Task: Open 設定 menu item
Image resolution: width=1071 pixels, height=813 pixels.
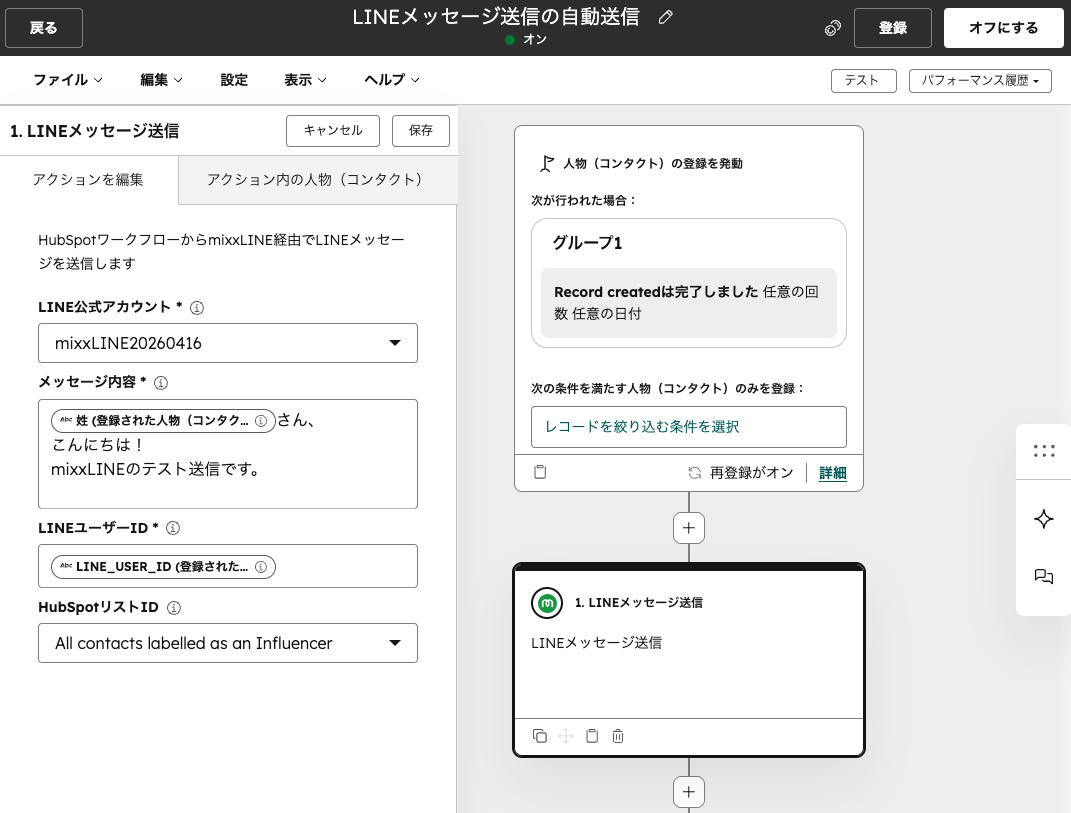Action: coord(234,80)
